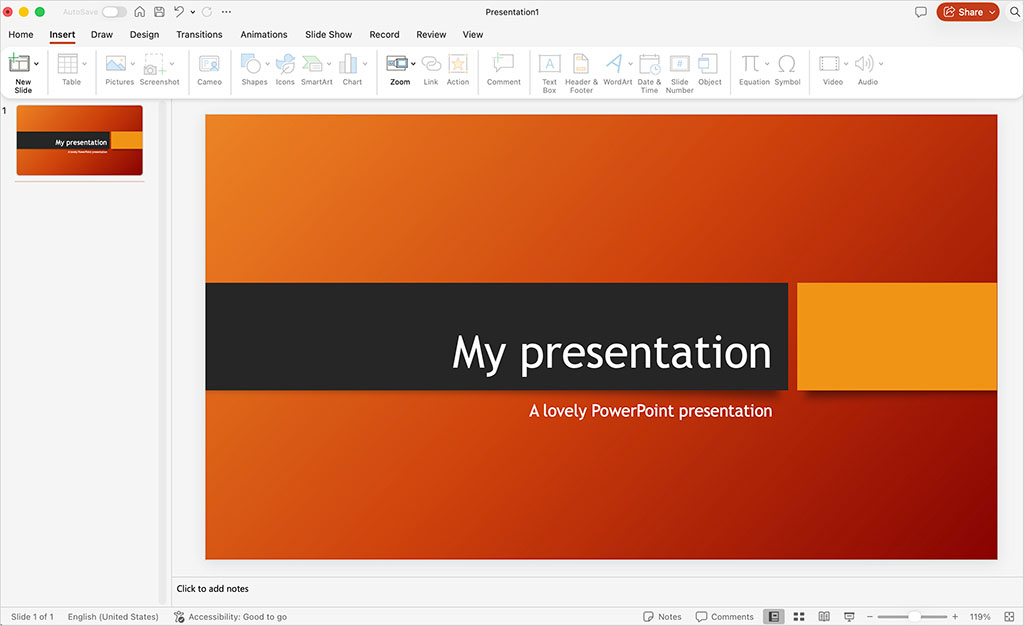This screenshot has width=1024, height=626.
Task: Switch to the Draw tab
Action: click(x=102, y=35)
